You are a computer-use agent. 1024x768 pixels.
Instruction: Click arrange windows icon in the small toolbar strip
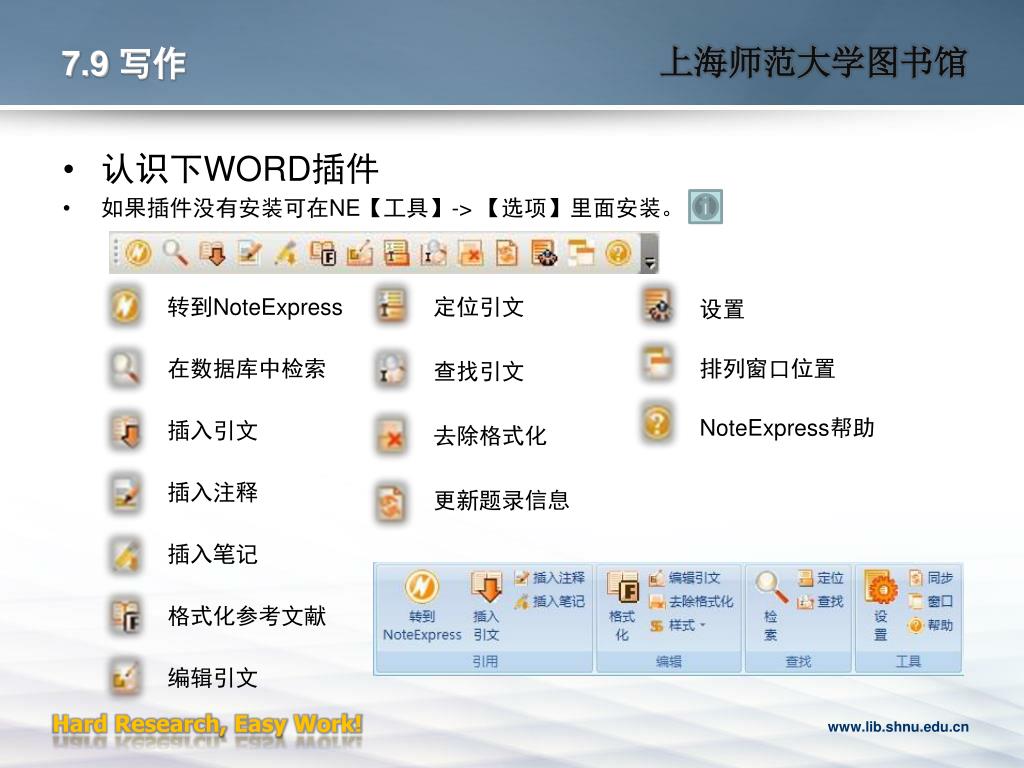(x=581, y=253)
